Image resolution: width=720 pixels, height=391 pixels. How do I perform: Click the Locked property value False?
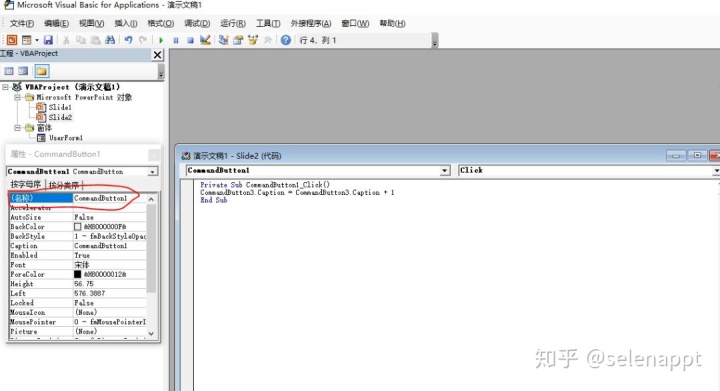point(109,303)
